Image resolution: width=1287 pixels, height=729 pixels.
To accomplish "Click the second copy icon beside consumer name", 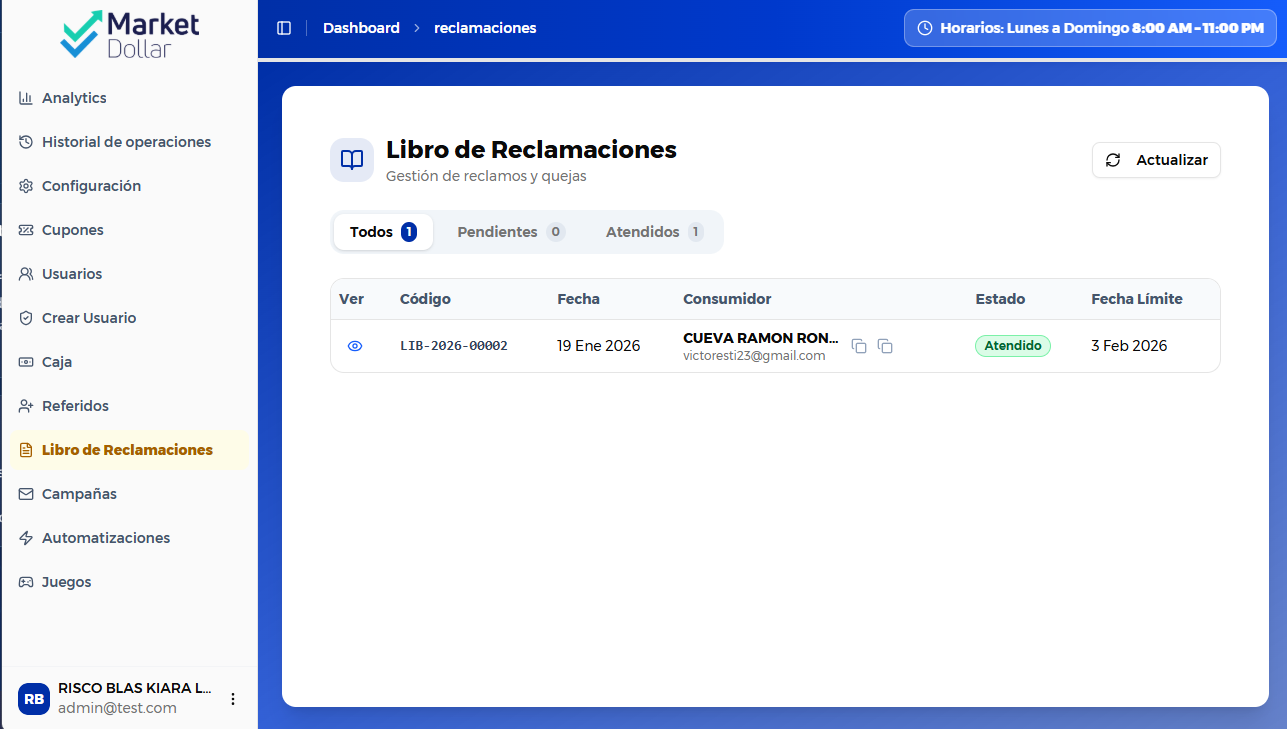I will [885, 346].
